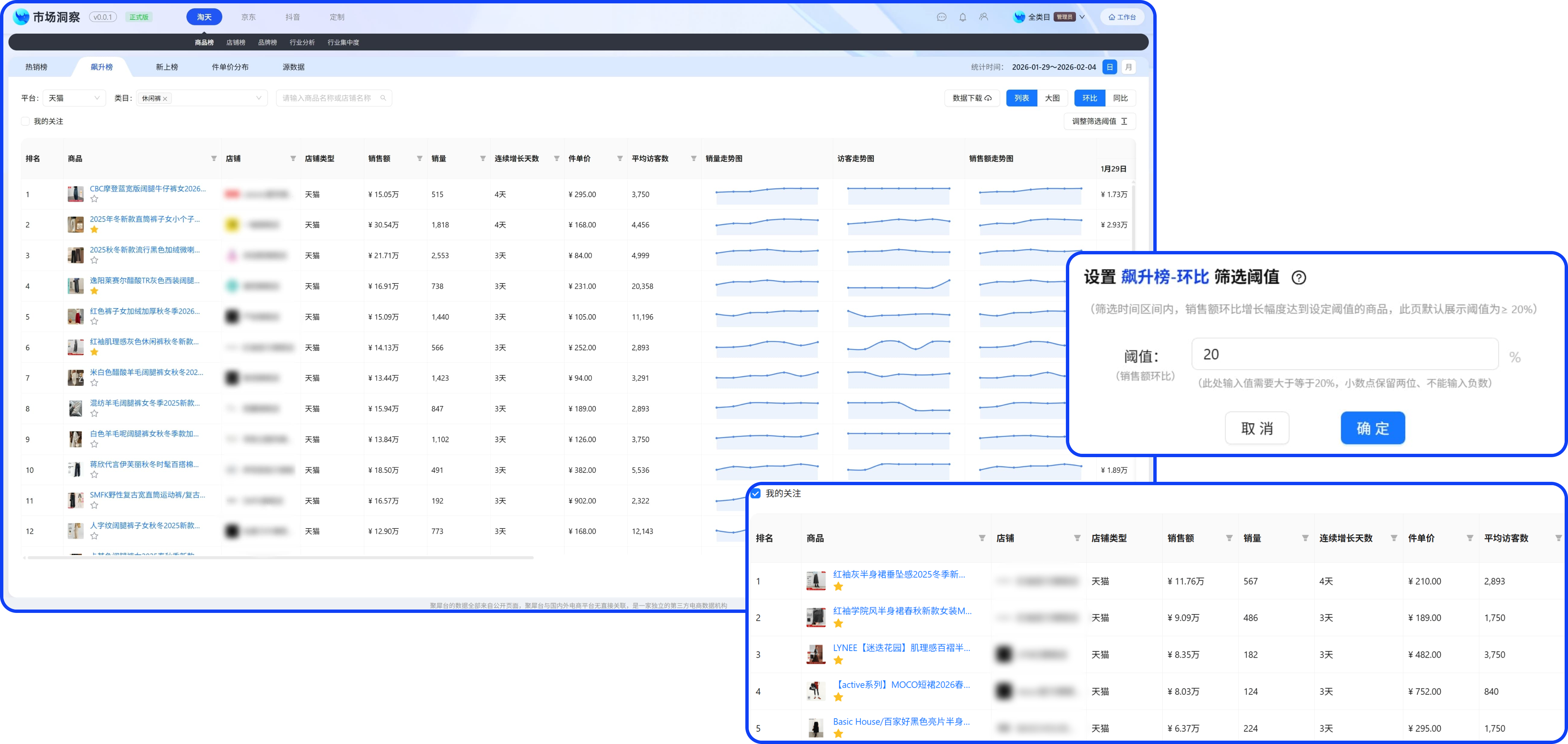
Task: Switch statistics period to 月
Action: point(1129,67)
